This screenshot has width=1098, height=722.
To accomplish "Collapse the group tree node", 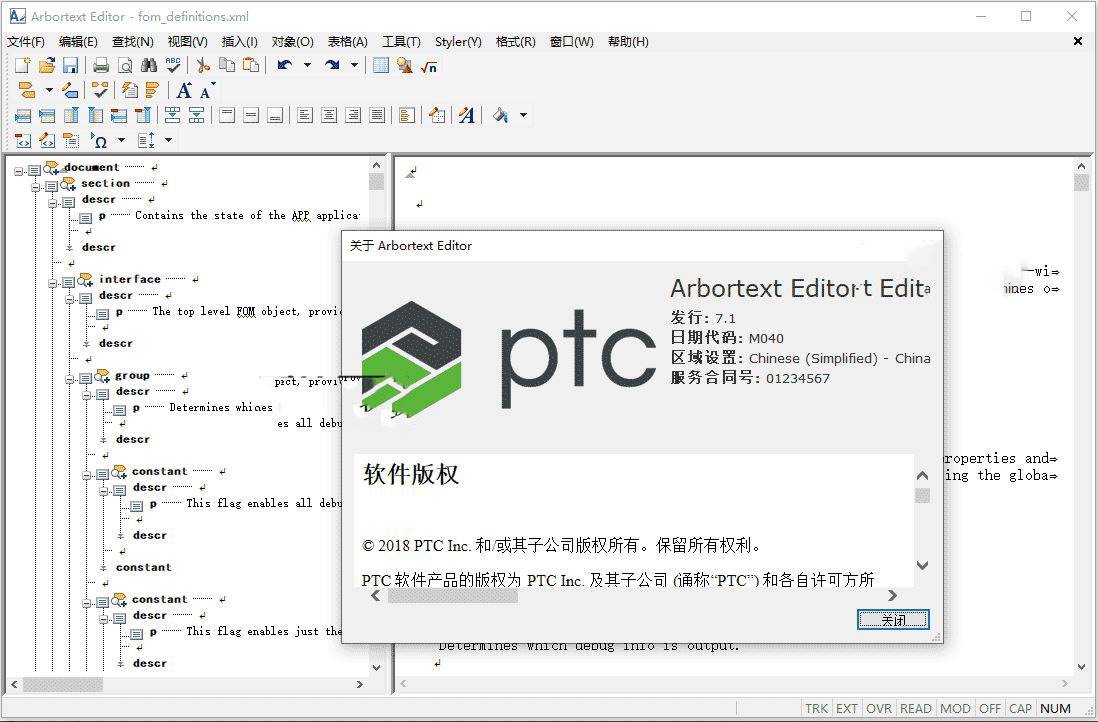I will click(x=69, y=379).
